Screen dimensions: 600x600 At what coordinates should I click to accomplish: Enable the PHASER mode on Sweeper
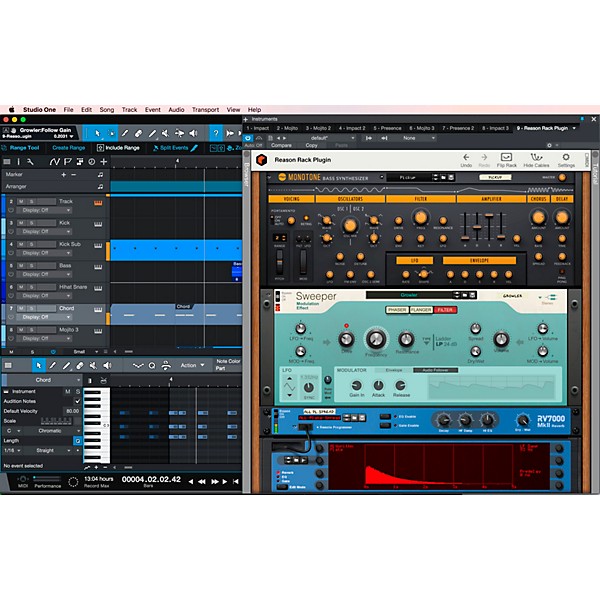coord(397,310)
